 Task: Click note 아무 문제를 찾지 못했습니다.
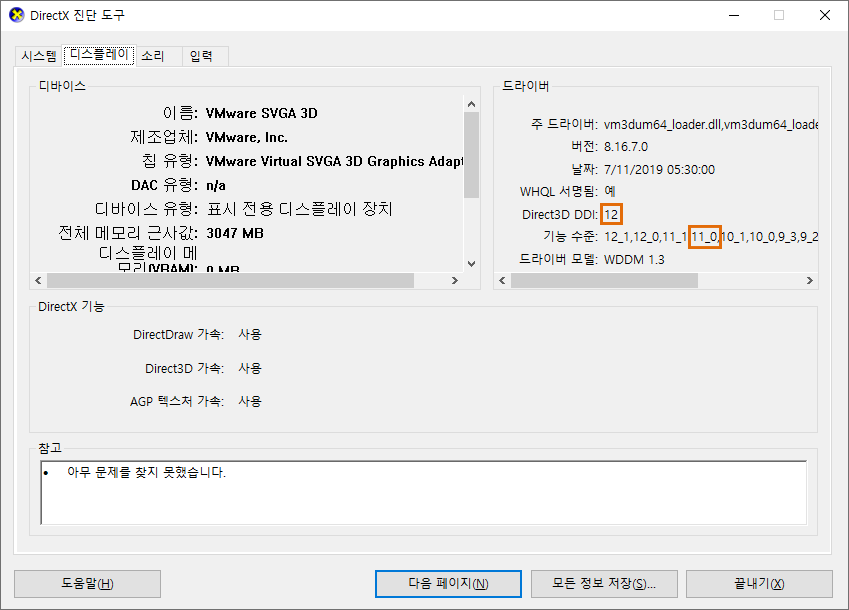point(146,473)
